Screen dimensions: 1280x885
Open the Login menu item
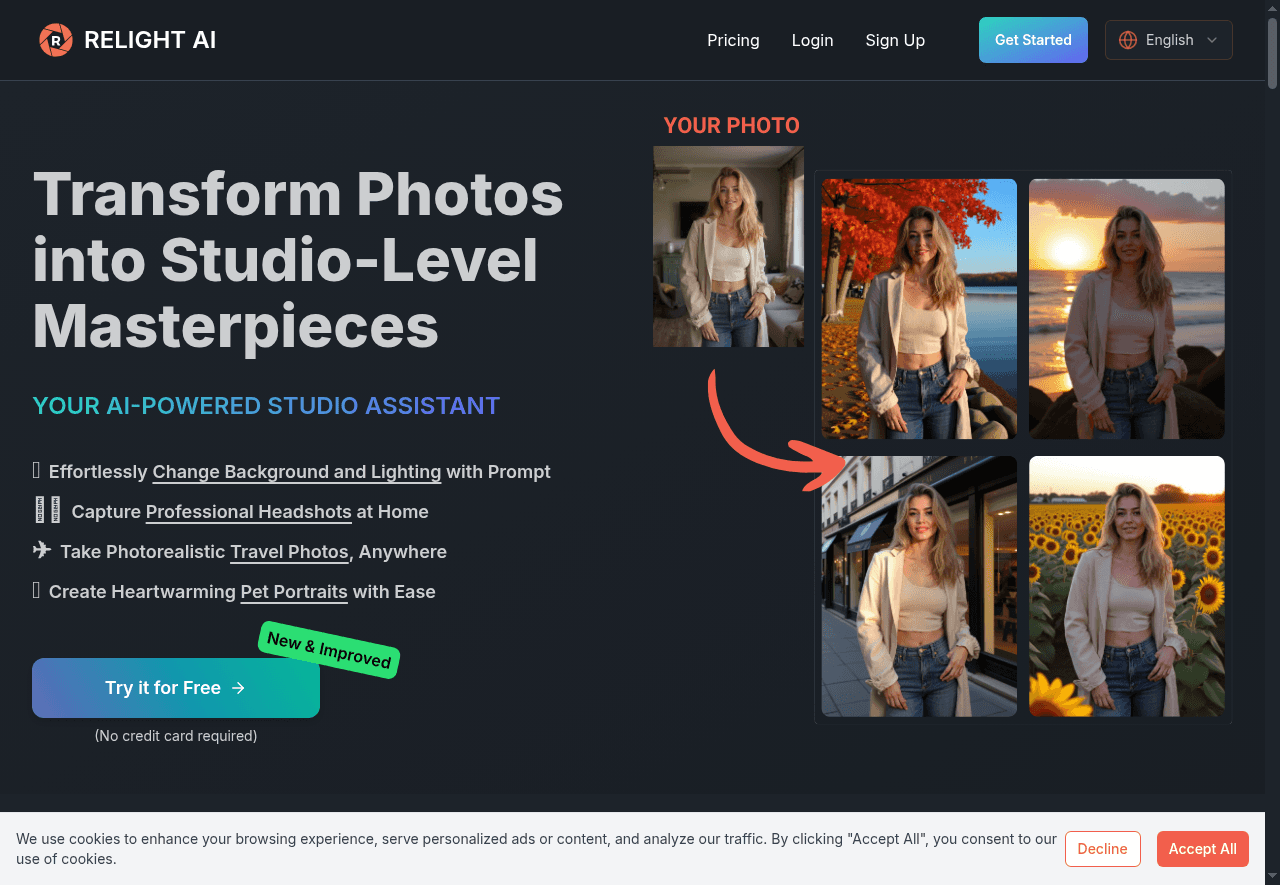[812, 40]
